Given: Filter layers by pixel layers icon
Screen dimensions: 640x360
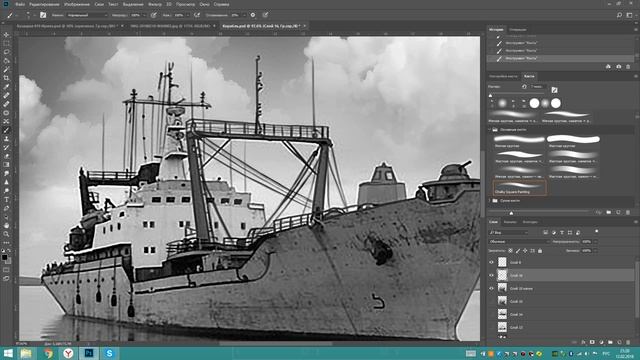Looking at the screenshot, I should coord(546,232).
